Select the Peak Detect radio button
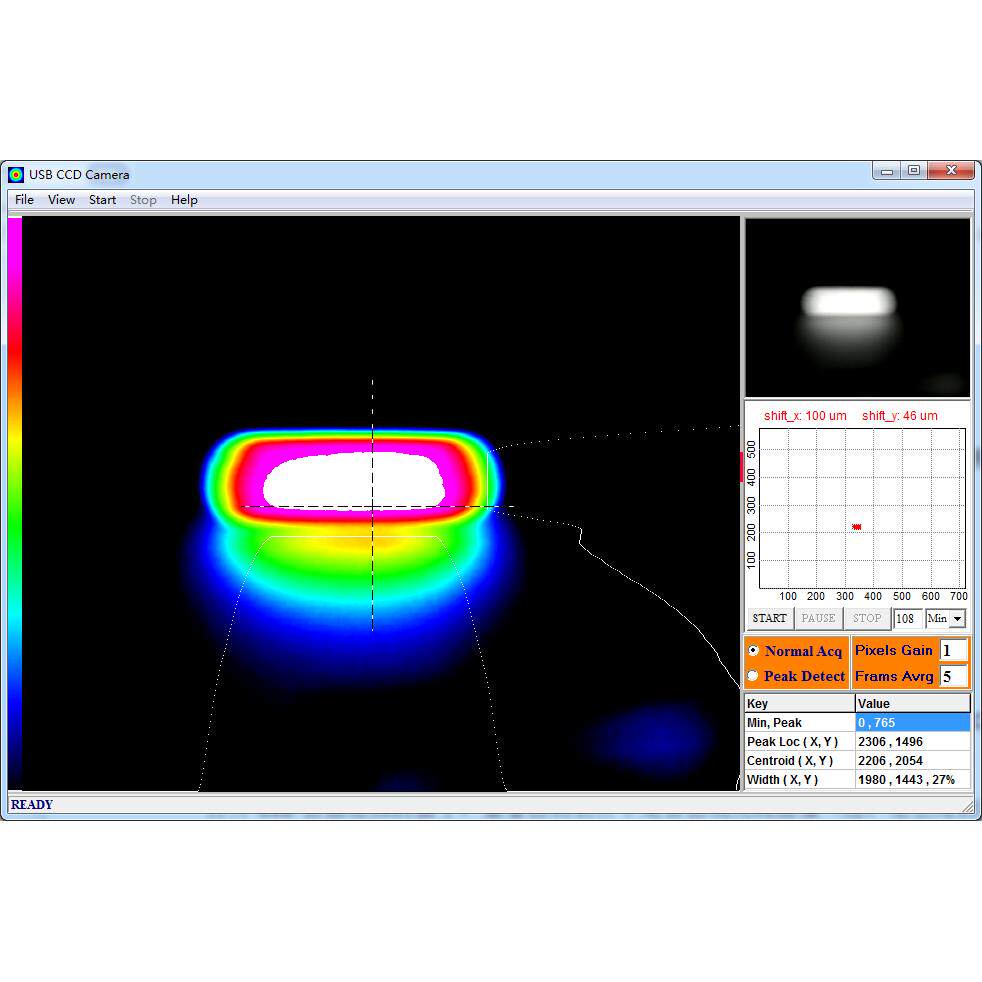Viewport: 982px width, 982px height. (753, 676)
